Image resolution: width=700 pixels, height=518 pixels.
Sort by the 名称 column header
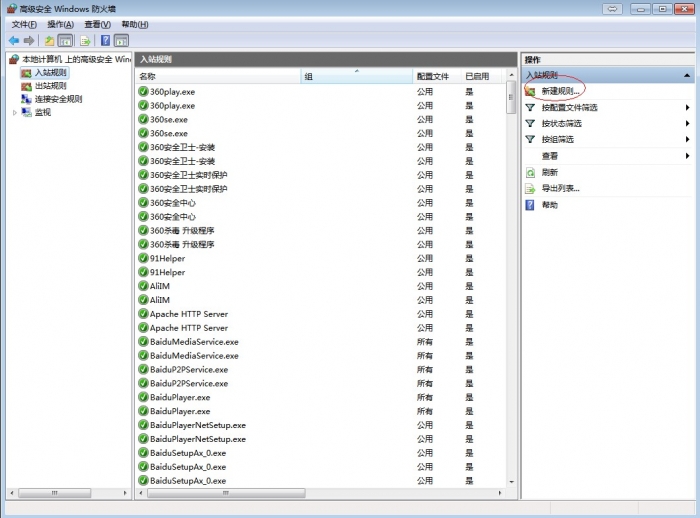tap(218, 76)
